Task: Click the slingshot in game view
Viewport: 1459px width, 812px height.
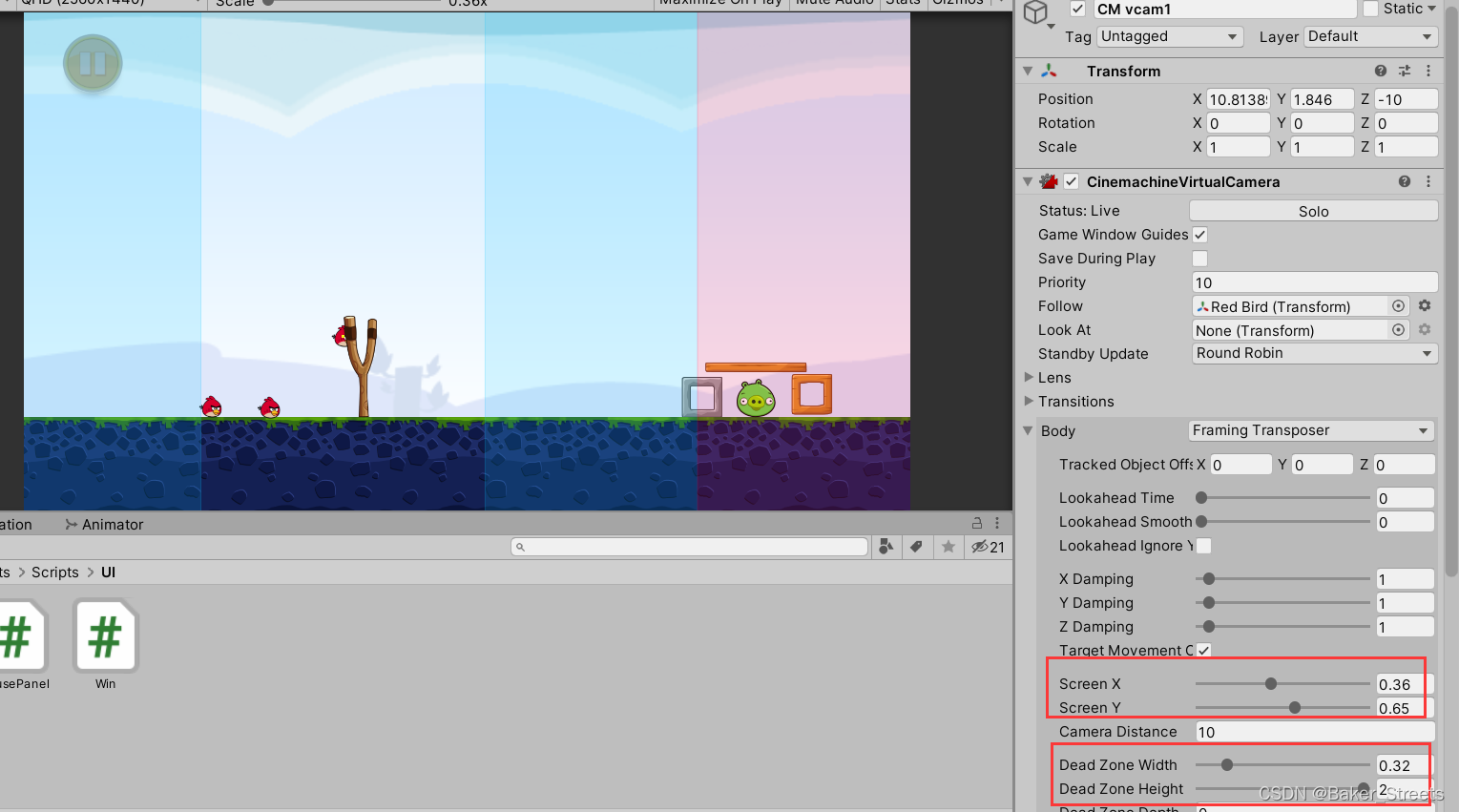Action: pos(362,366)
